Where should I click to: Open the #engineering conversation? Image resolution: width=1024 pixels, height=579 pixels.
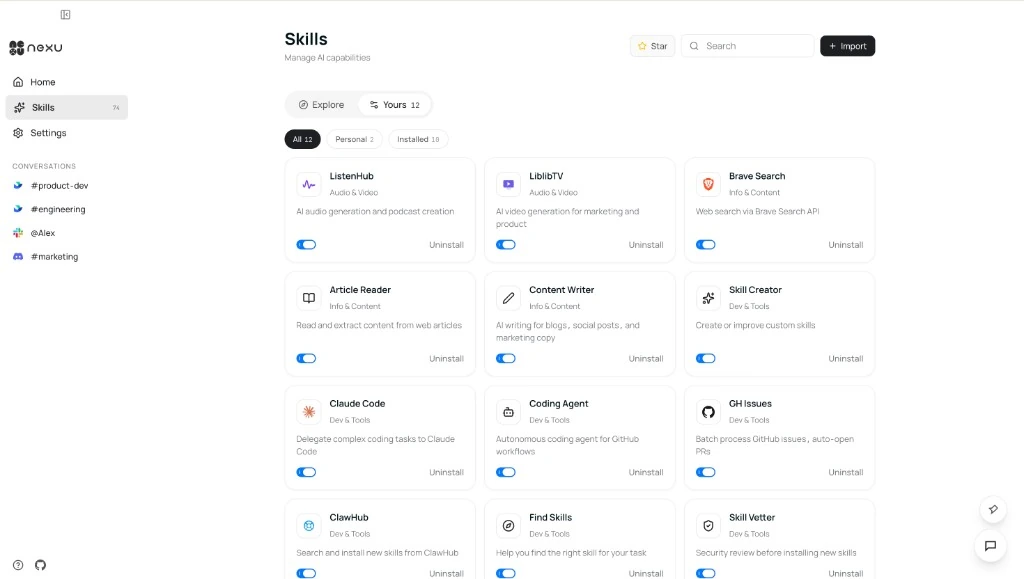(58, 210)
